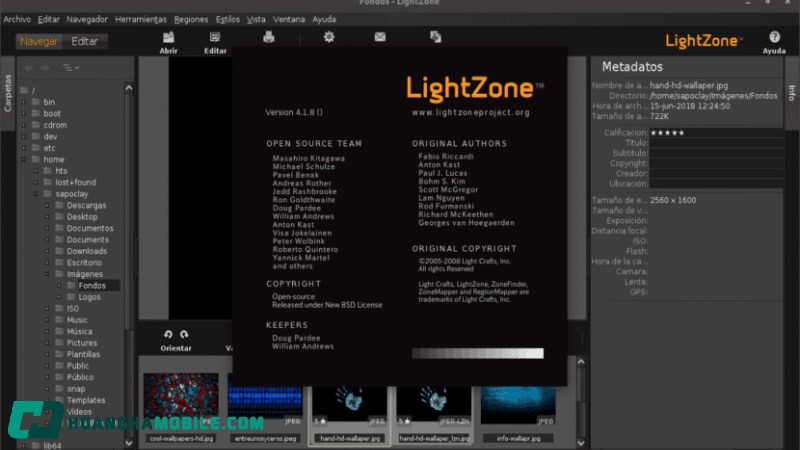The image size is (800, 450).
Task: Click the www.lightzoneproject.org link
Action: click(470, 113)
